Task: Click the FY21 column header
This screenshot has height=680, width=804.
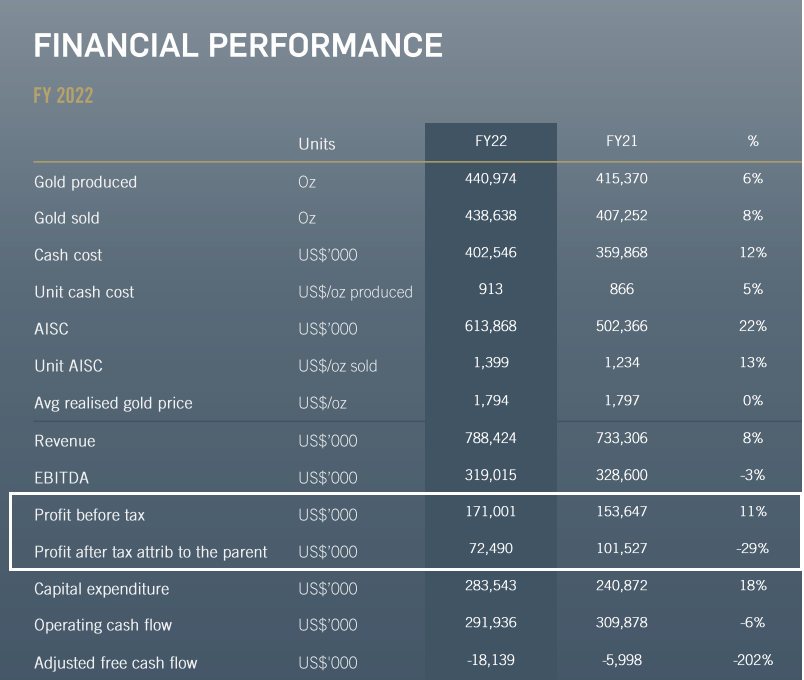Action: click(x=621, y=141)
